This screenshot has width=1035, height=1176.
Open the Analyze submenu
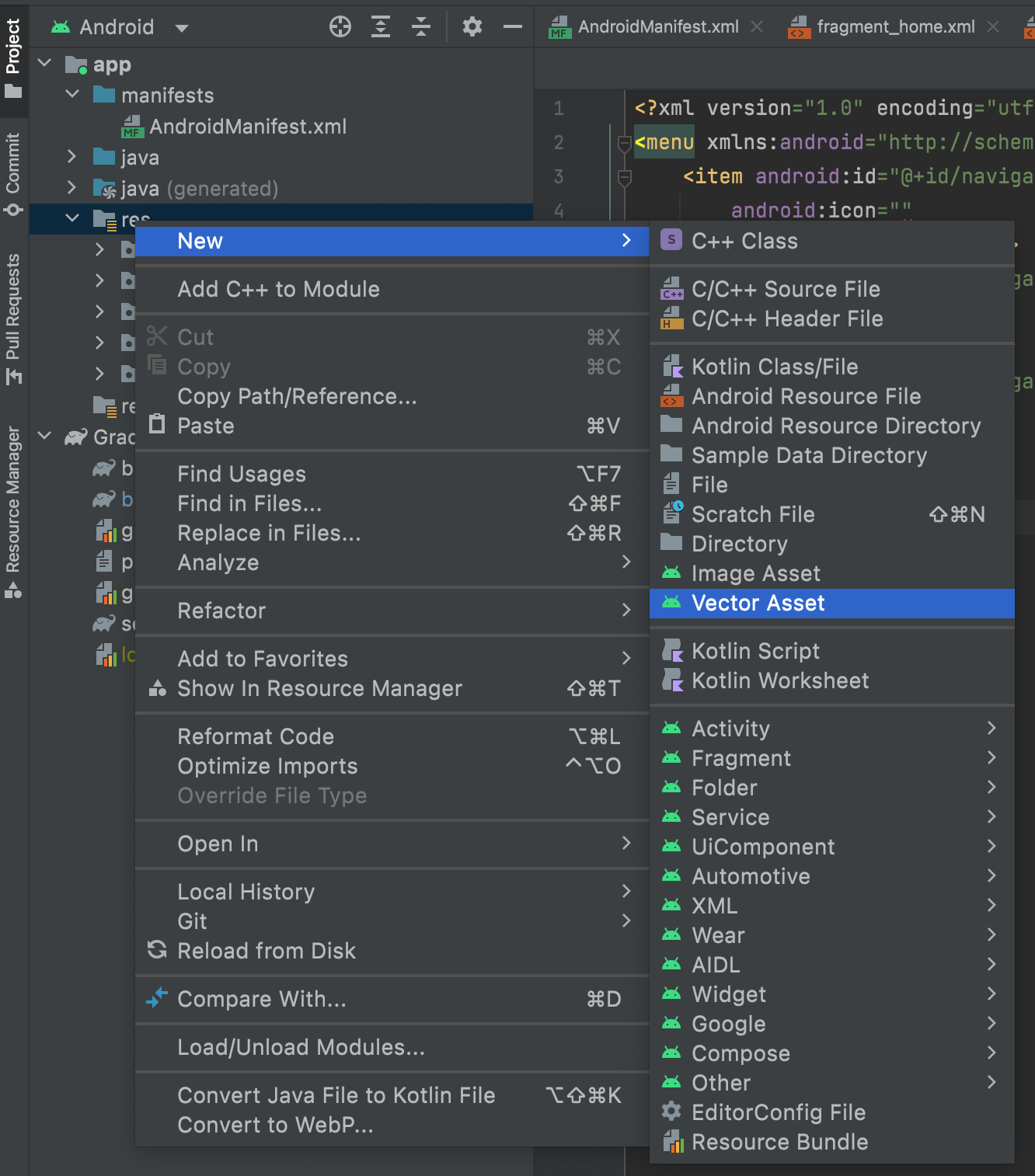pyautogui.click(x=392, y=563)
